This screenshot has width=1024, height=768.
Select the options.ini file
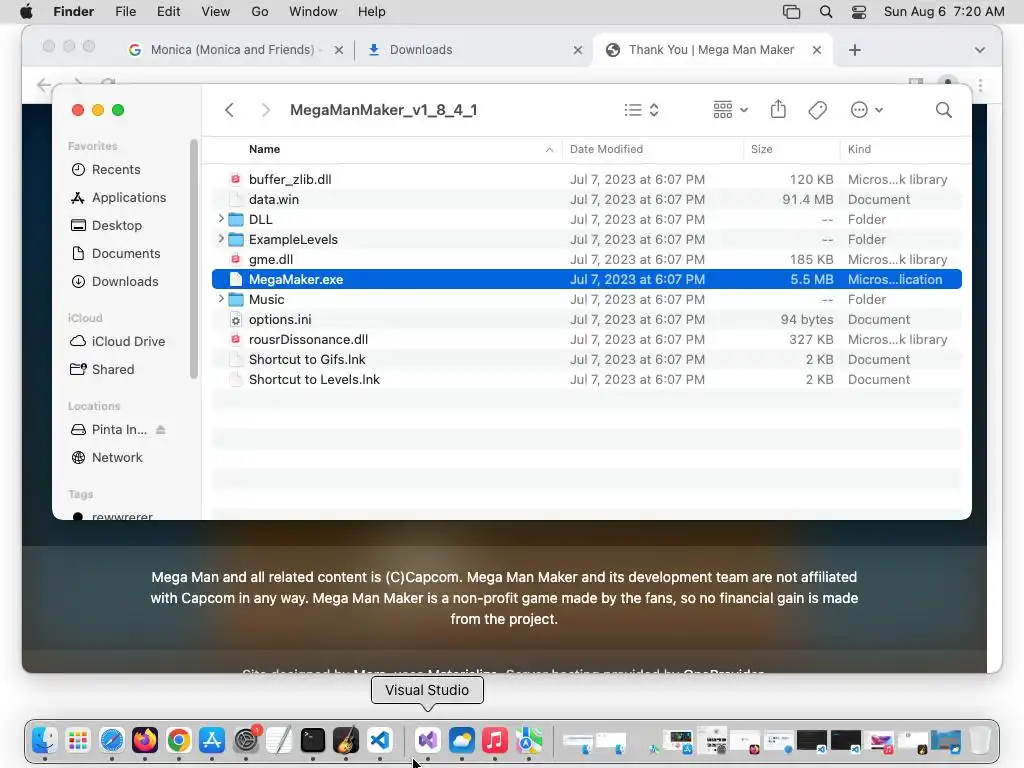586,319
